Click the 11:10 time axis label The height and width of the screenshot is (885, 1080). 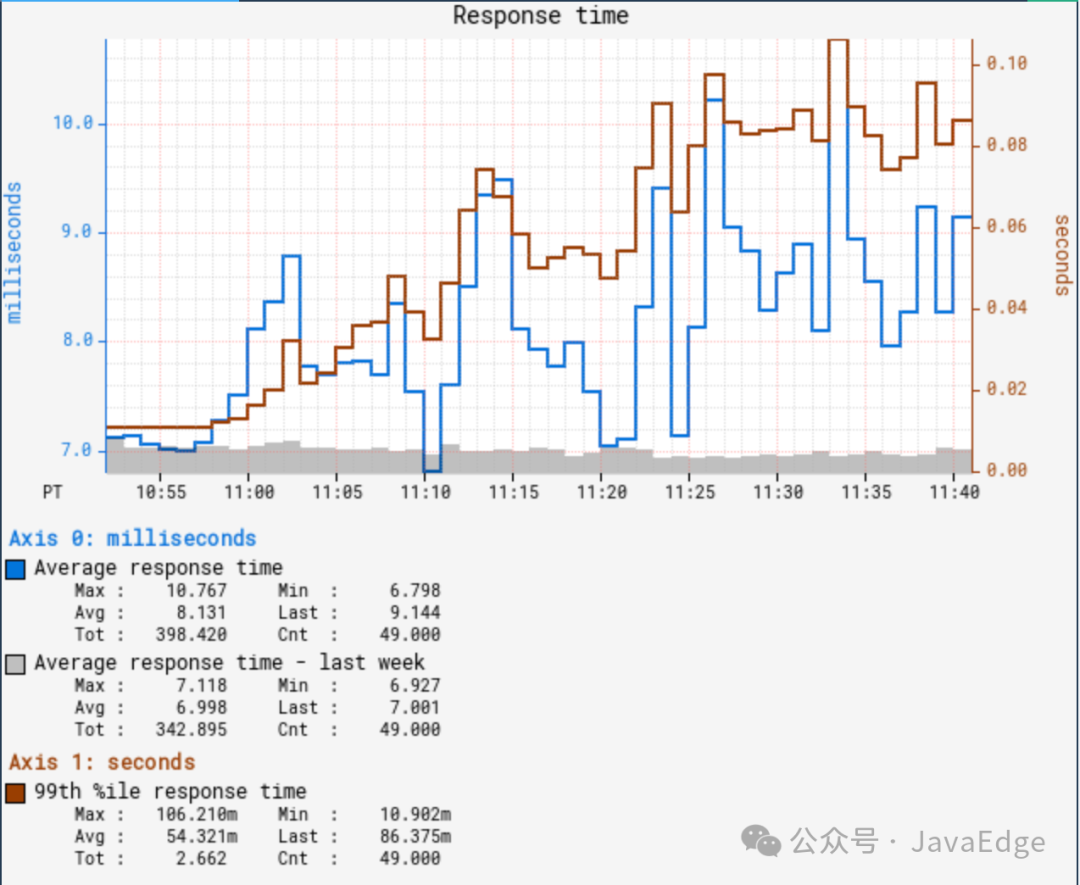tap(425, 492)
